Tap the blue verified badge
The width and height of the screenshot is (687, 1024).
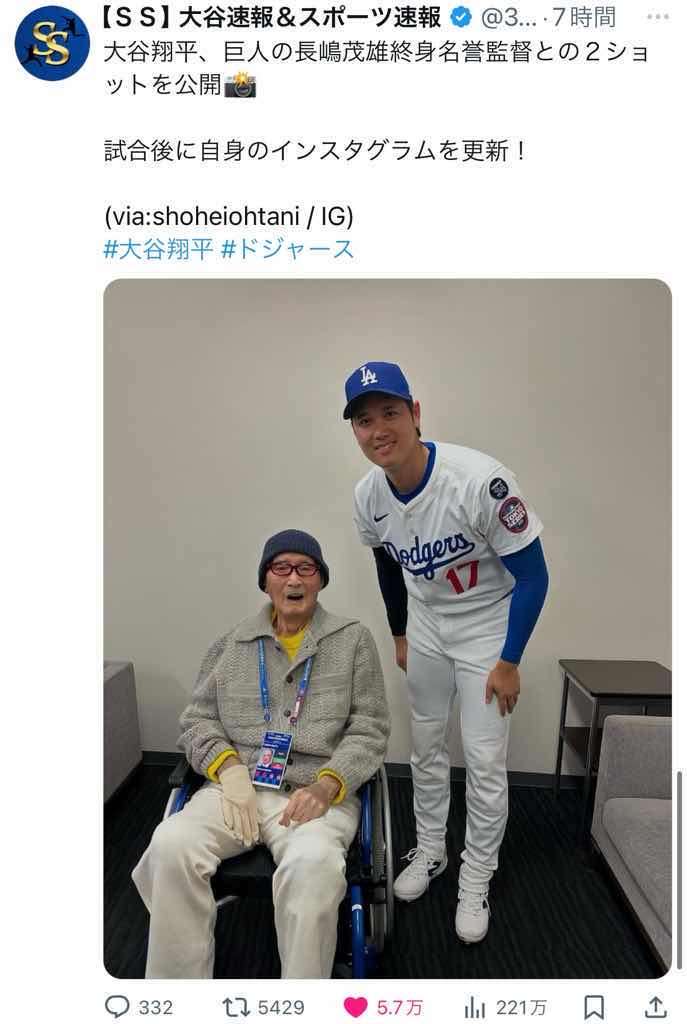(x=461, y=17)
